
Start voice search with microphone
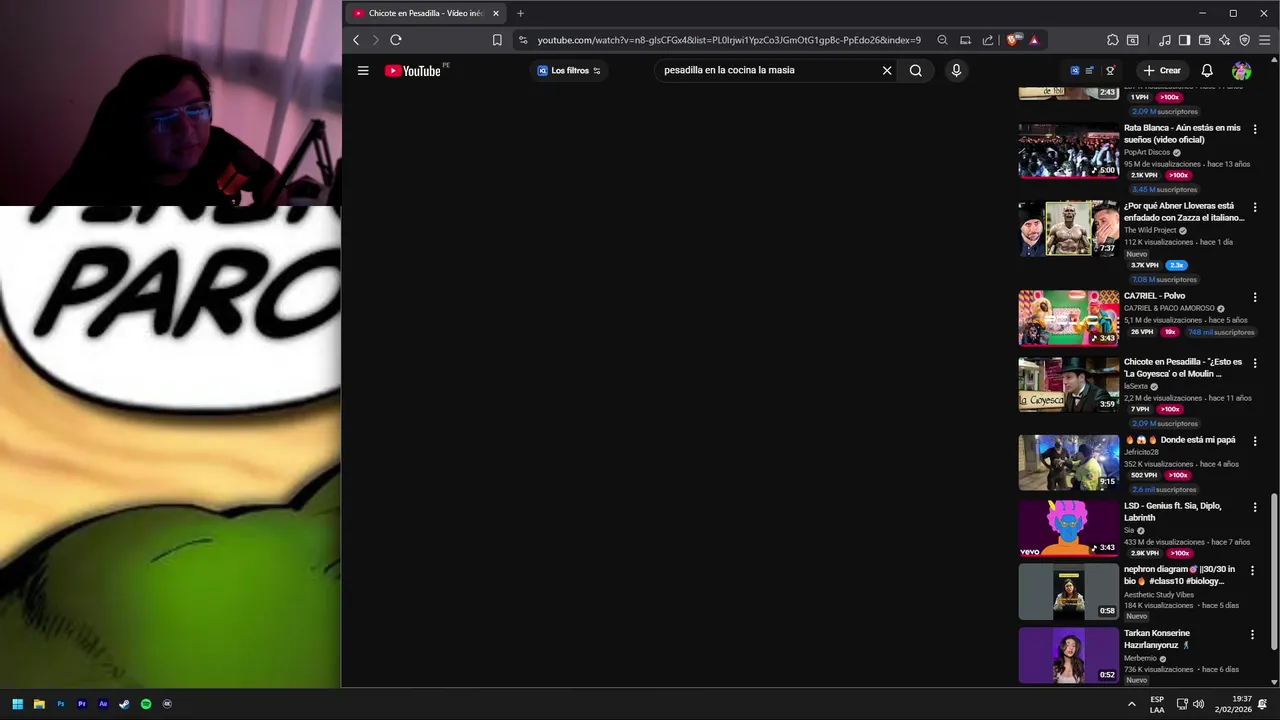(x=956, y=70)
